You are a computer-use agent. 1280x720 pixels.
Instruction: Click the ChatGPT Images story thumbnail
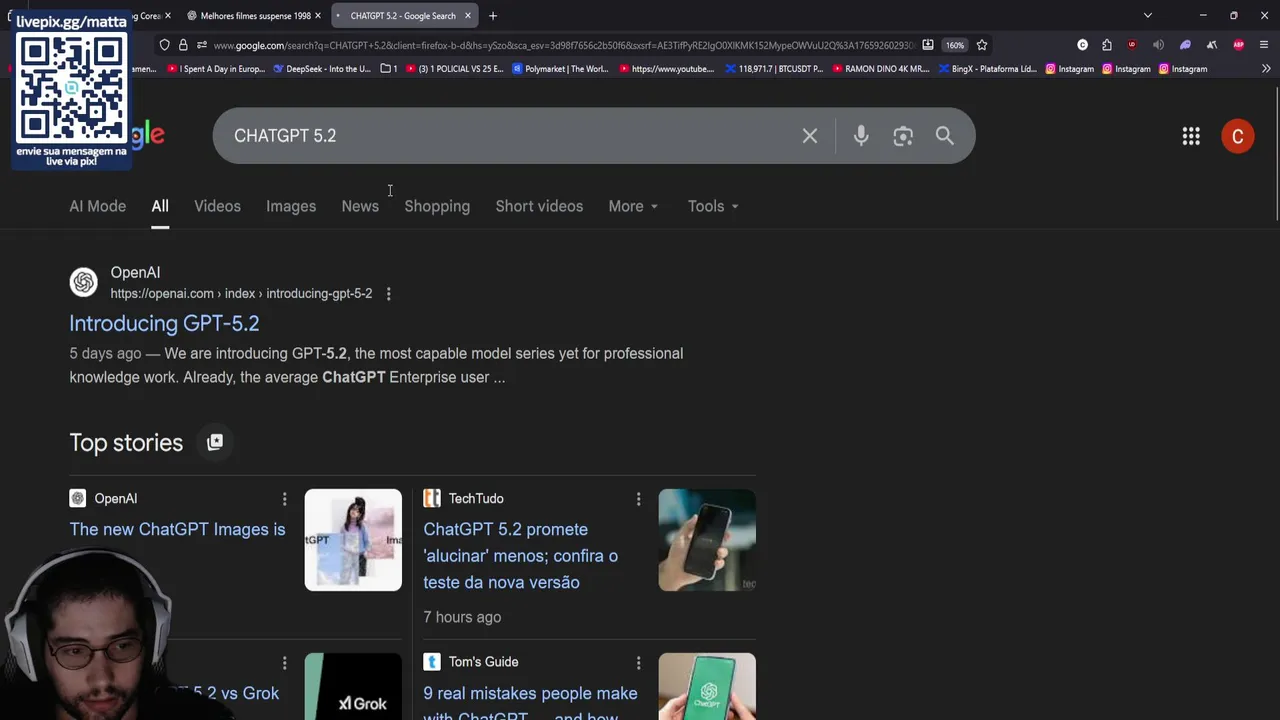pos(353,540)
